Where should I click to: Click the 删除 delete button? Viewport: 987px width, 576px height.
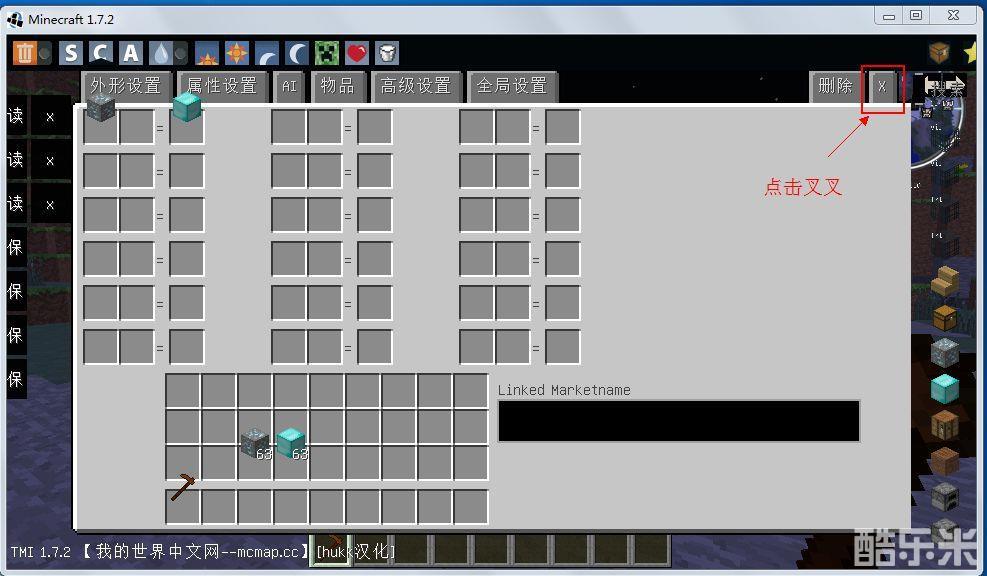click(x=835, y=86)
